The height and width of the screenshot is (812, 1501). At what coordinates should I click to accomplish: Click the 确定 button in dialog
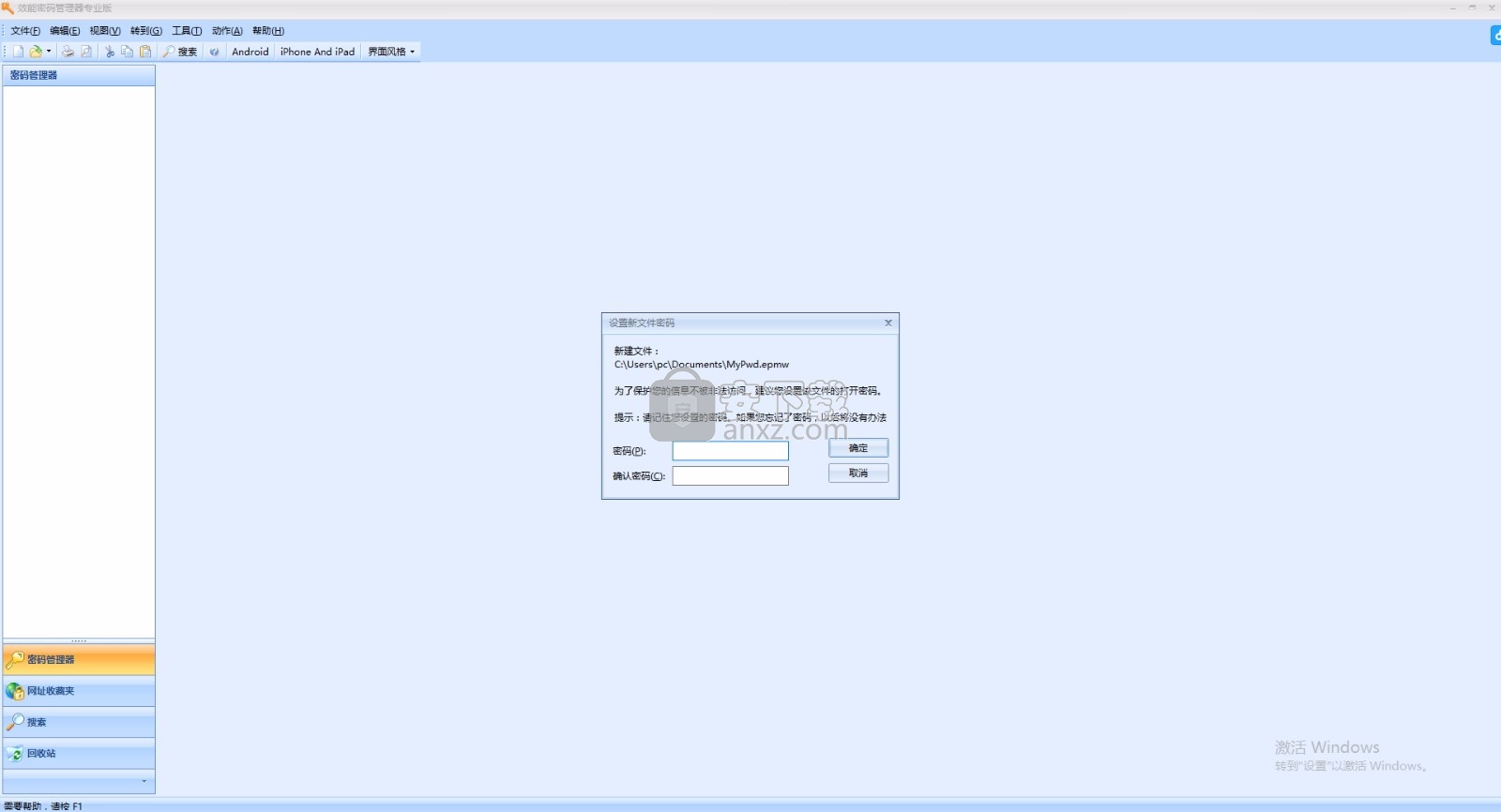858,448
